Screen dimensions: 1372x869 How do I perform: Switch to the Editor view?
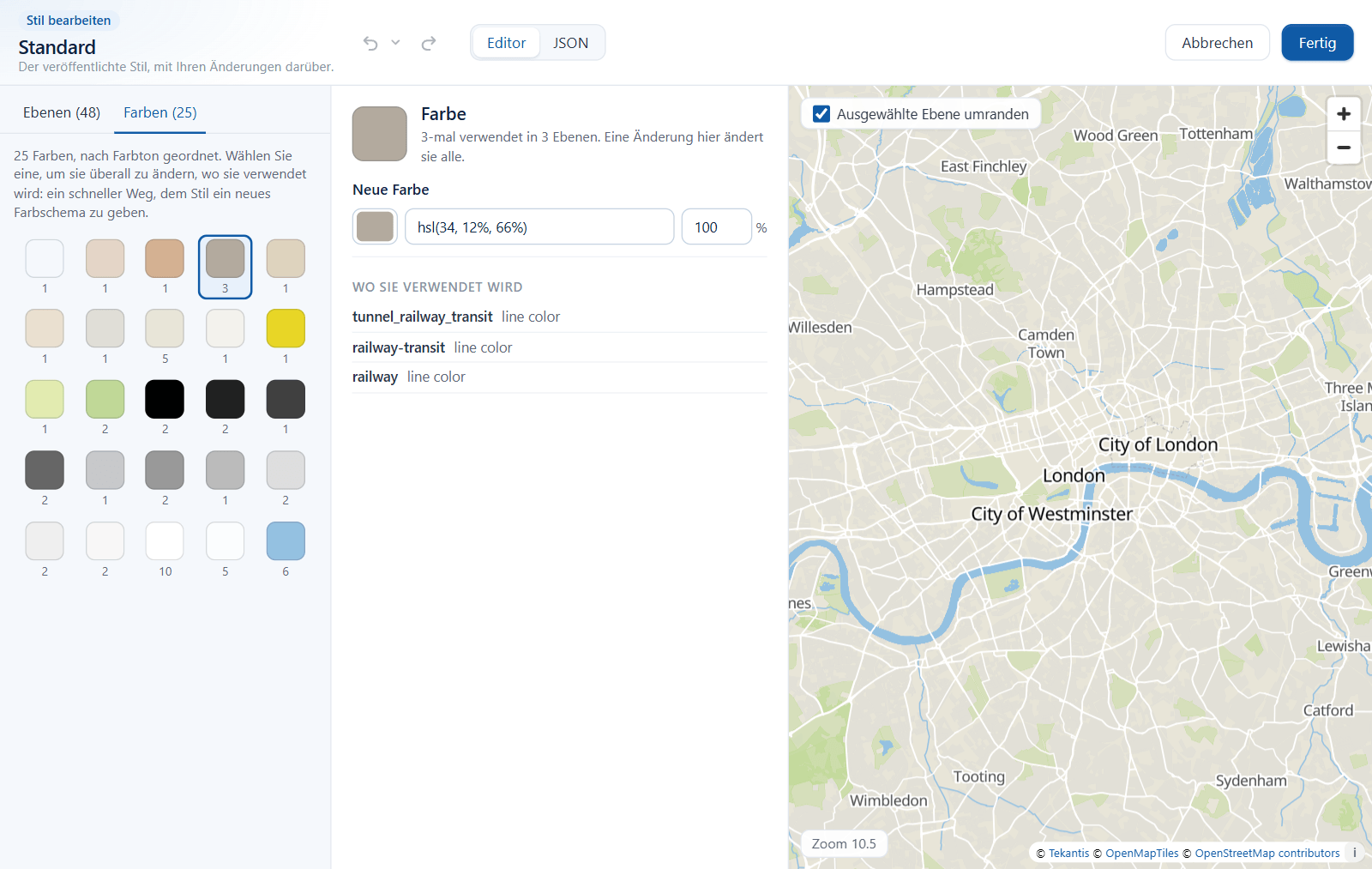[x=506, y=43]
